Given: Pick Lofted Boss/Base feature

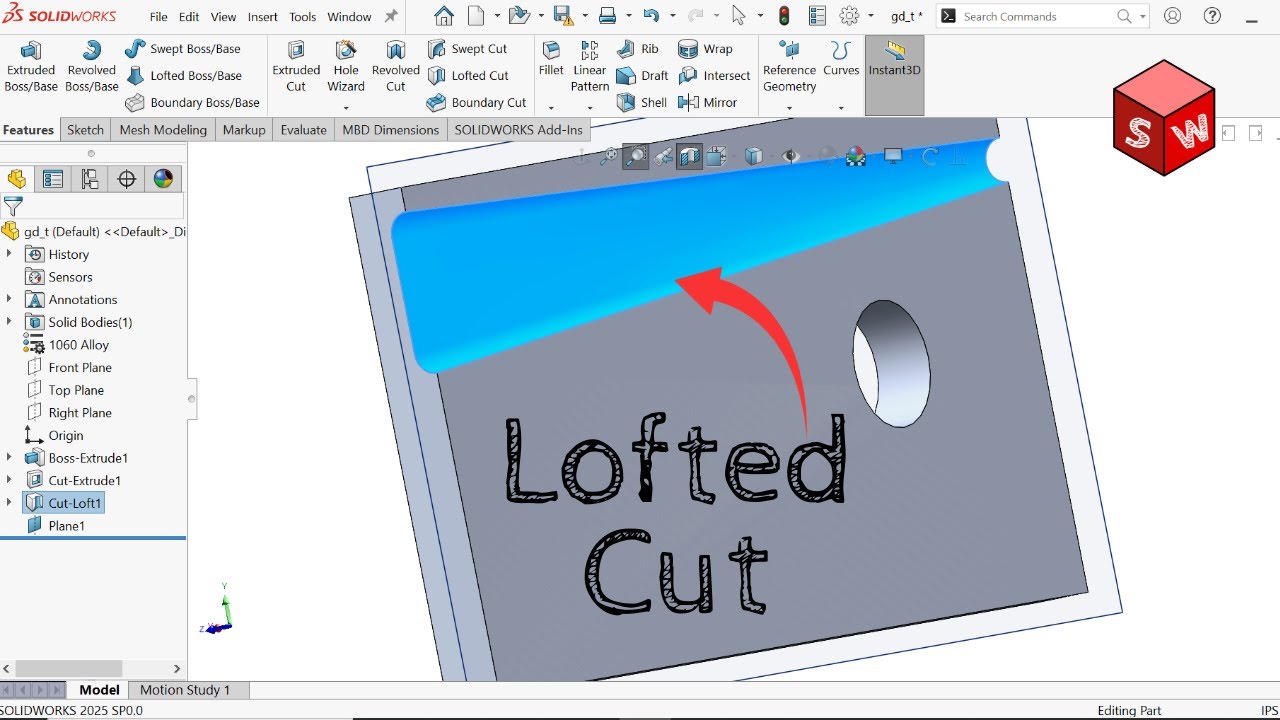Looking at the screenshot, I should click(x=184, y=75).
